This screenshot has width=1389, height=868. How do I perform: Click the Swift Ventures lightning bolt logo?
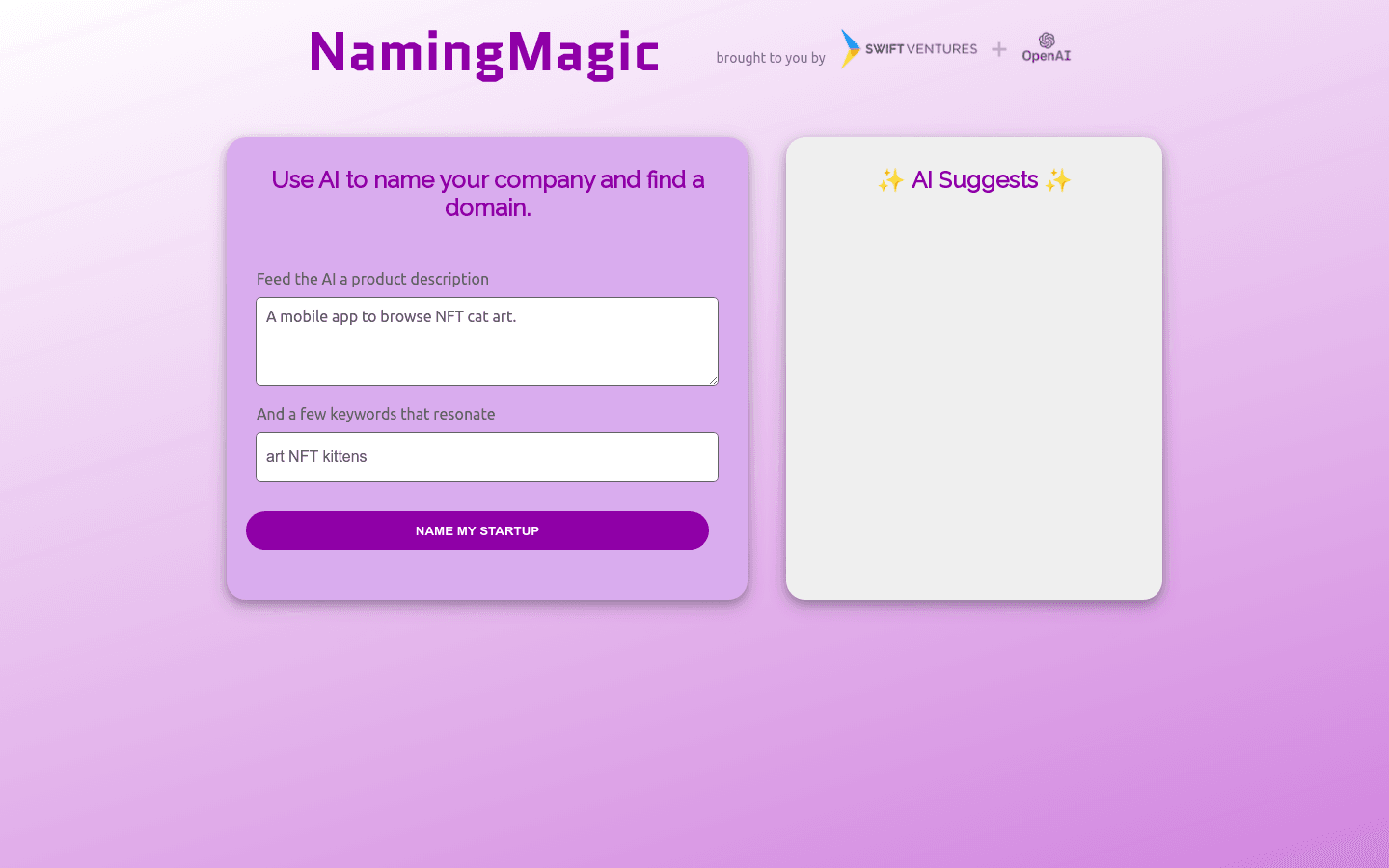point(849,48)
